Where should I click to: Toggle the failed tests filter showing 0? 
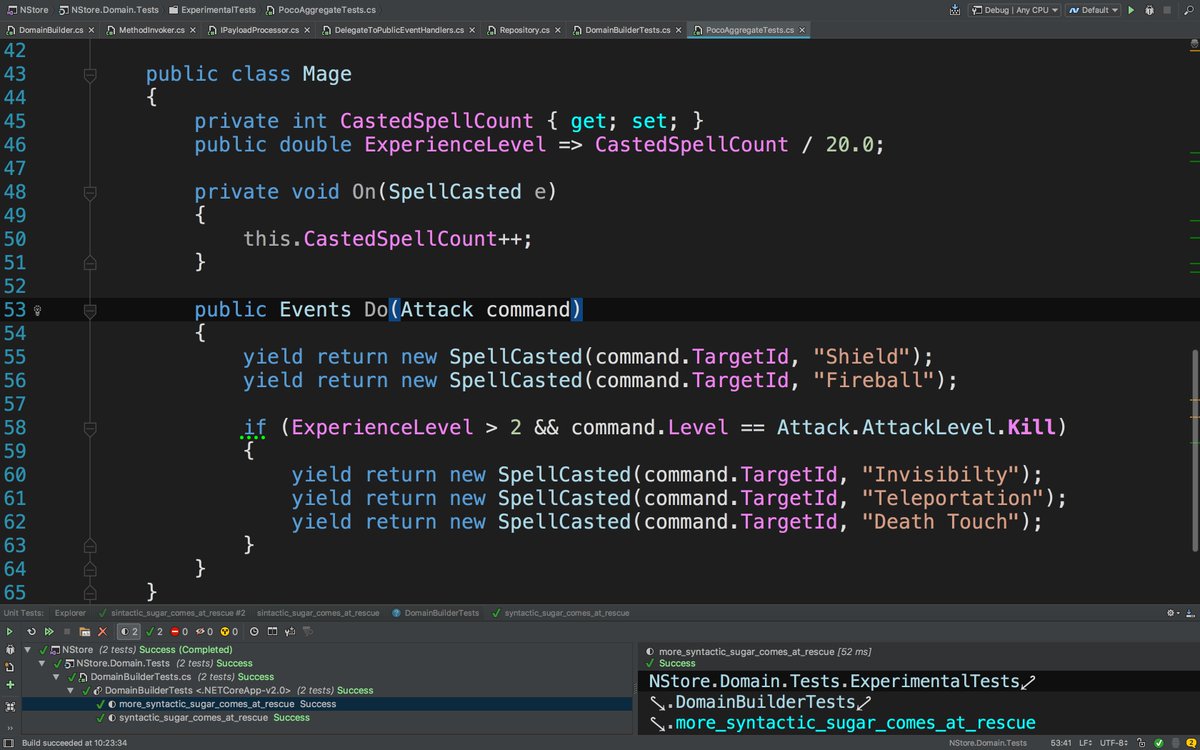(x=179, y=632)
